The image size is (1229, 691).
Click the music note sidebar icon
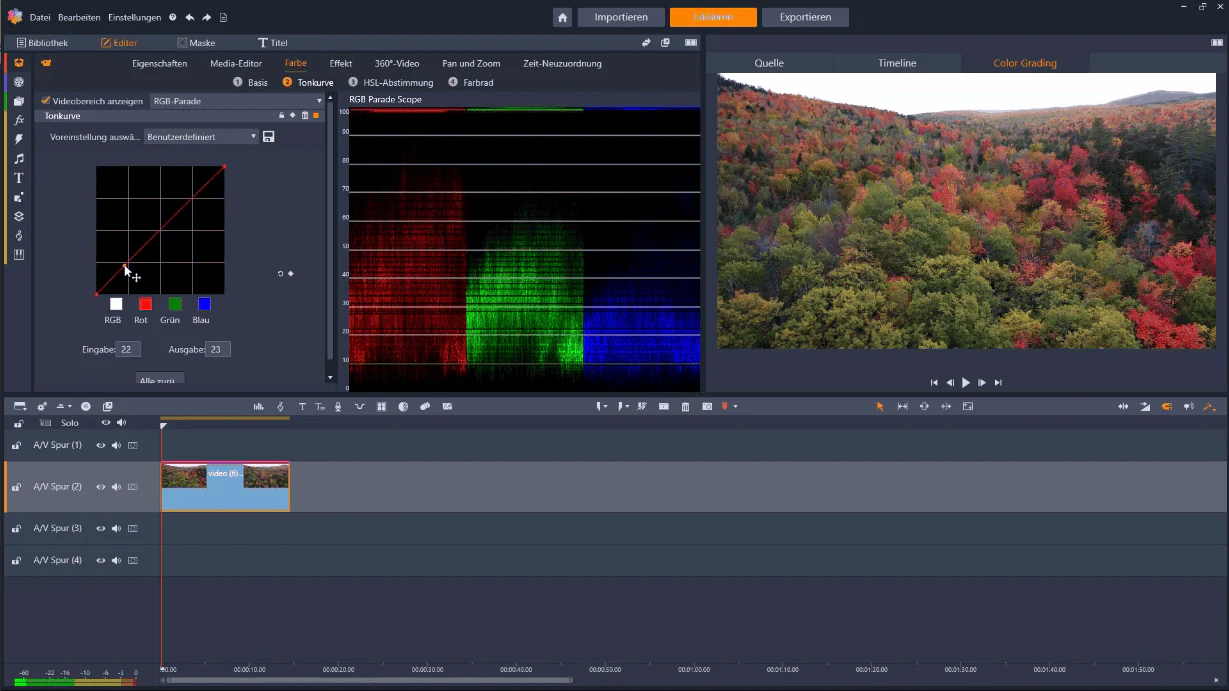click(18, 159)
